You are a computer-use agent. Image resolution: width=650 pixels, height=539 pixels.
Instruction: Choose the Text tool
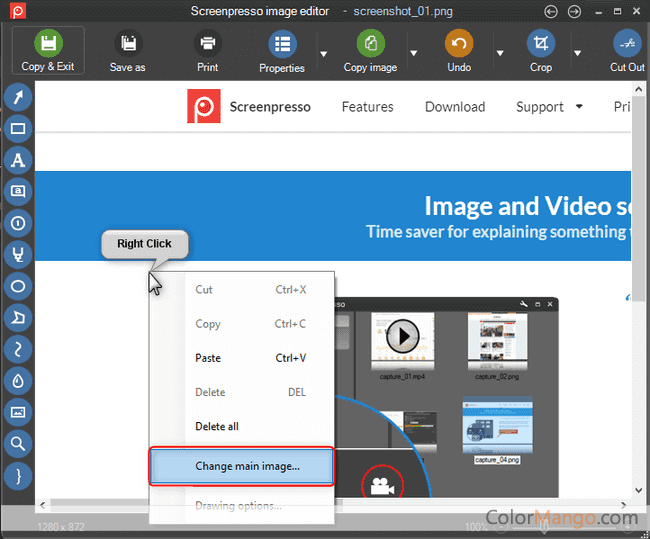coord(18,160)
